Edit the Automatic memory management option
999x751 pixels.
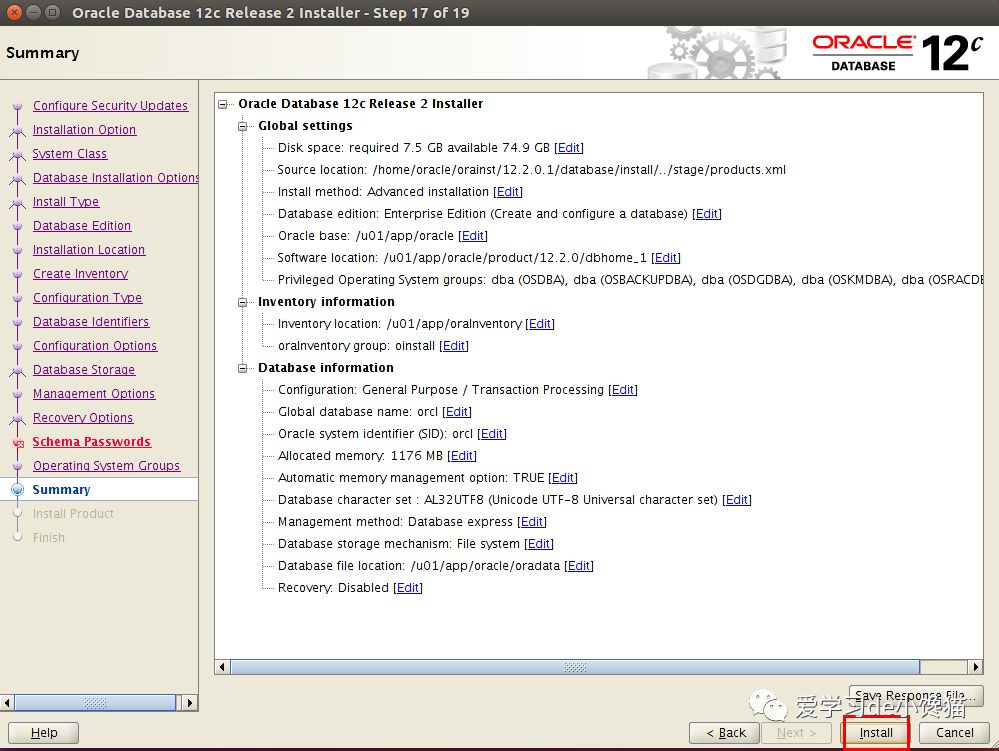[563, 478]
